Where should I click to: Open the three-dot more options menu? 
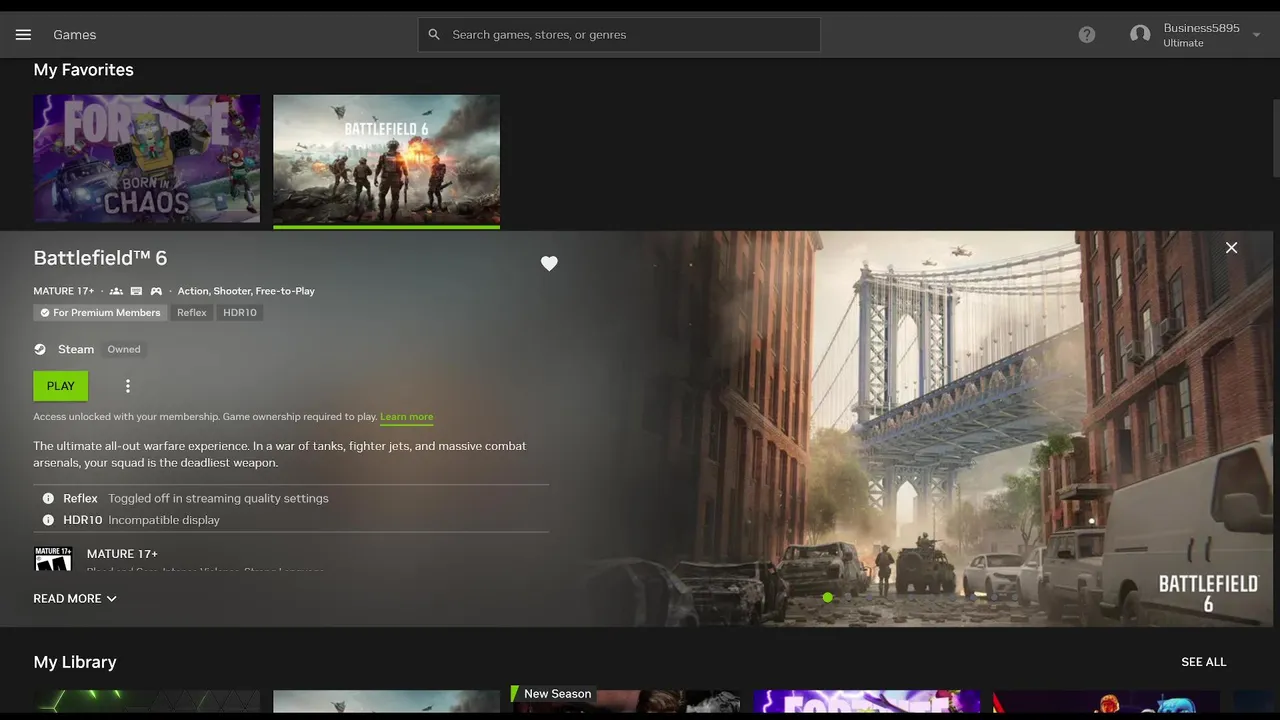coord(127,386)
